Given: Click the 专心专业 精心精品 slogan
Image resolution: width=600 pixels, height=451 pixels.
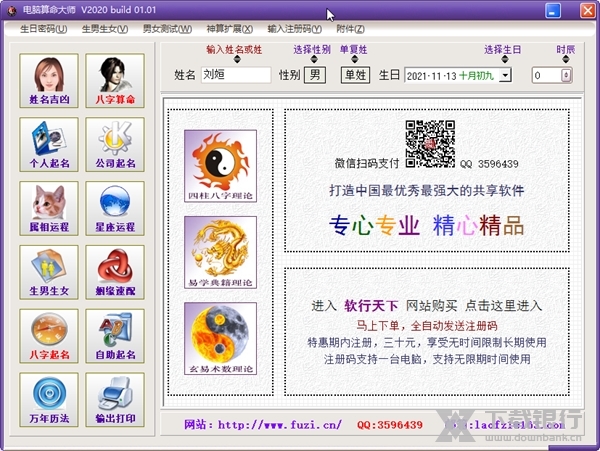Looking at the screenshot, I should pyautogui.click(x=426, y=225).
